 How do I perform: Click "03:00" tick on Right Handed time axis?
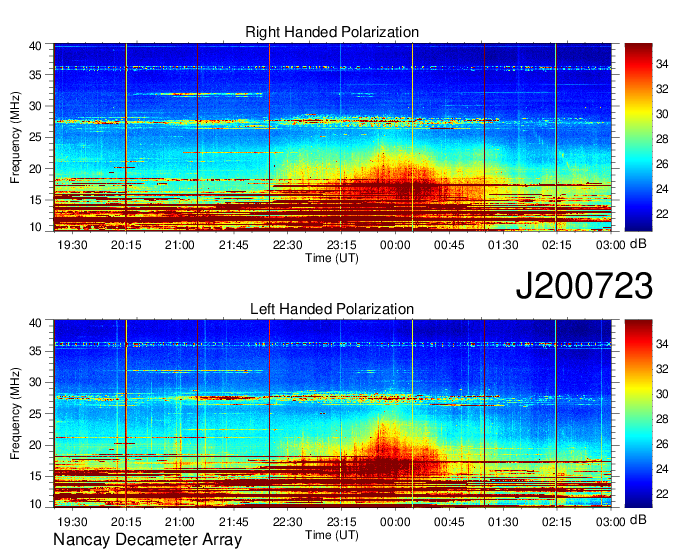pyautogui.click(x=611, y=245)
